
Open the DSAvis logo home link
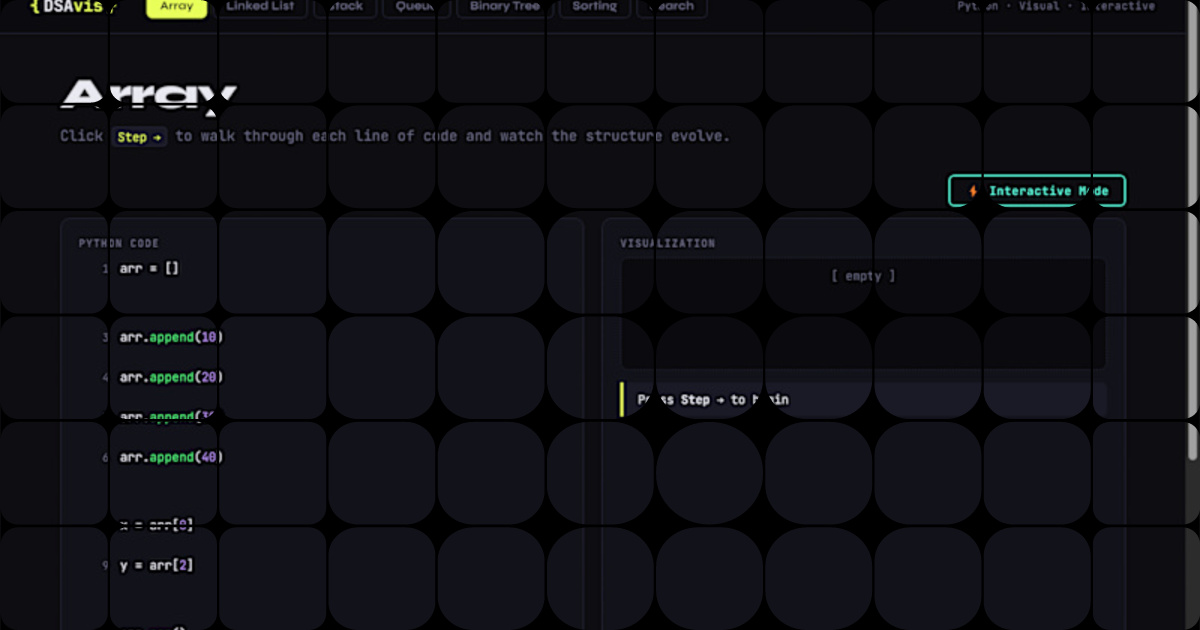(72, 6)
